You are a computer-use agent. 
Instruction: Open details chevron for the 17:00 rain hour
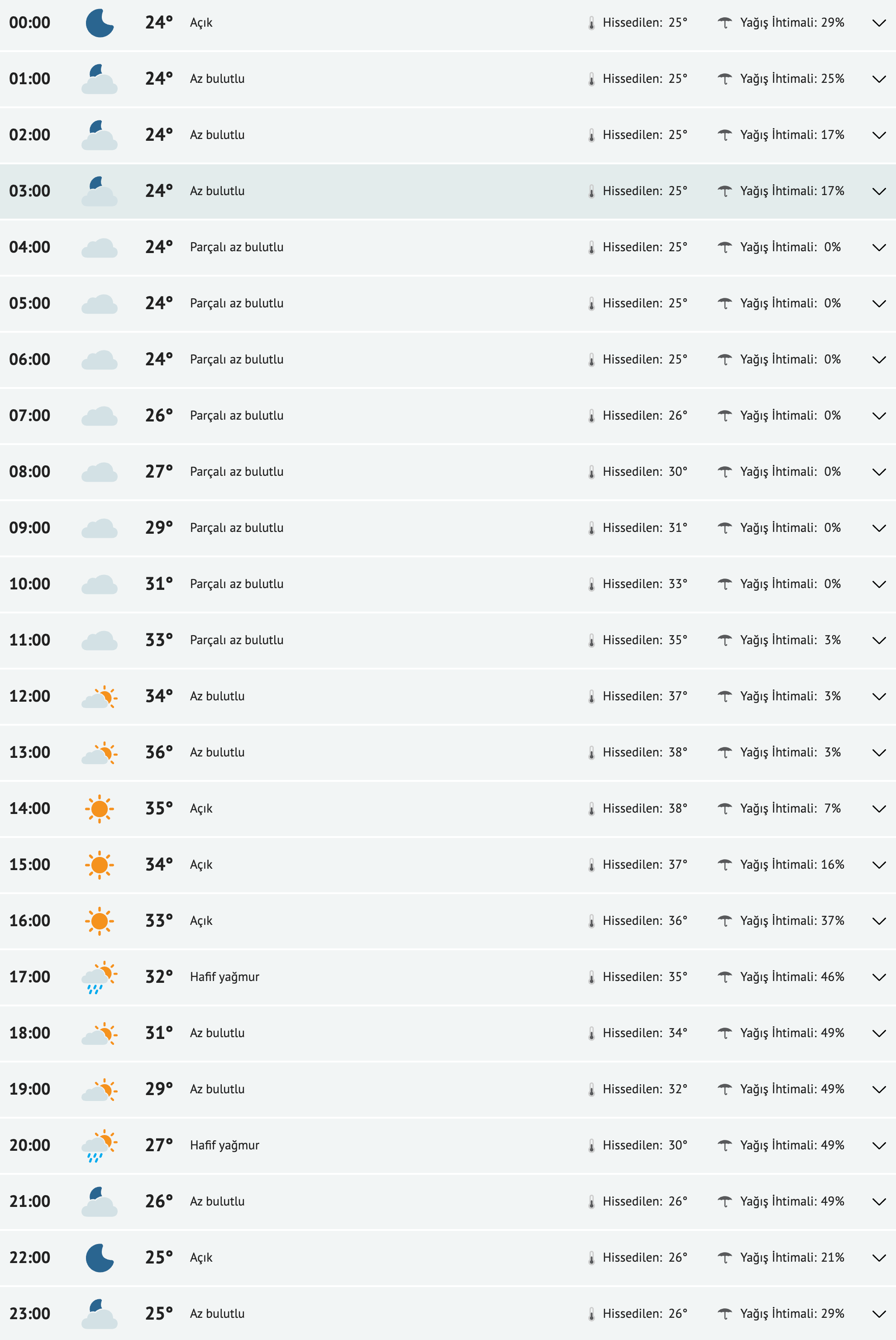tap(878, 976)
